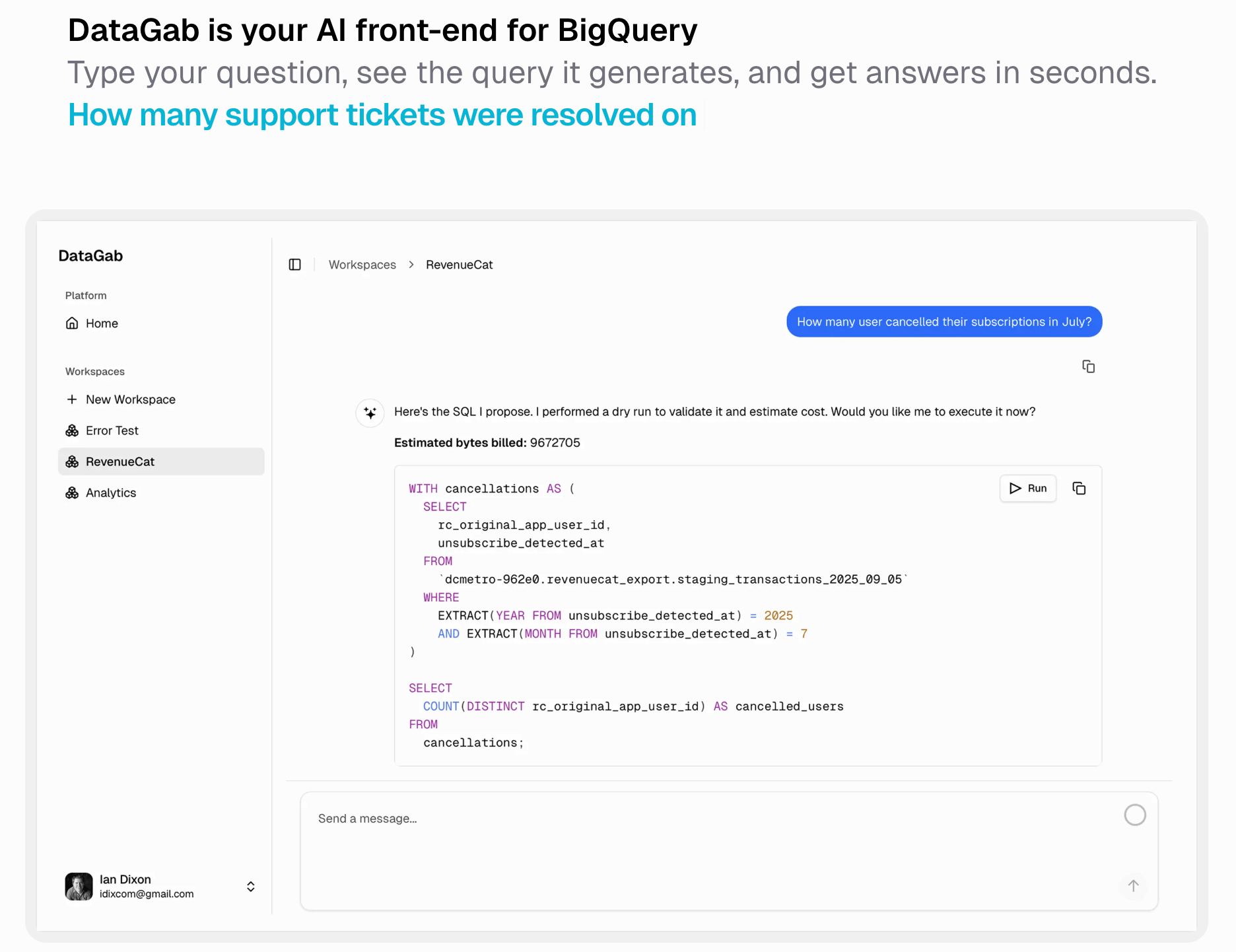The image size is (1236, 952).
Task: Click the circular indicator in message box
Action: click(1135, 815)
